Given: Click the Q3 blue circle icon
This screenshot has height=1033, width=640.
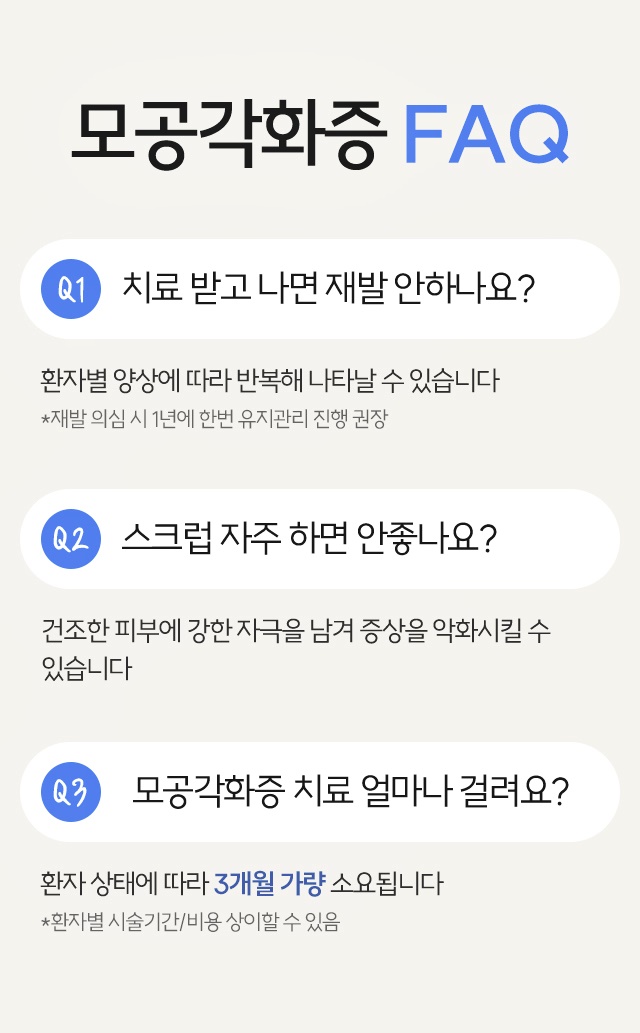Looking at the screenshot, I should 71,791.
